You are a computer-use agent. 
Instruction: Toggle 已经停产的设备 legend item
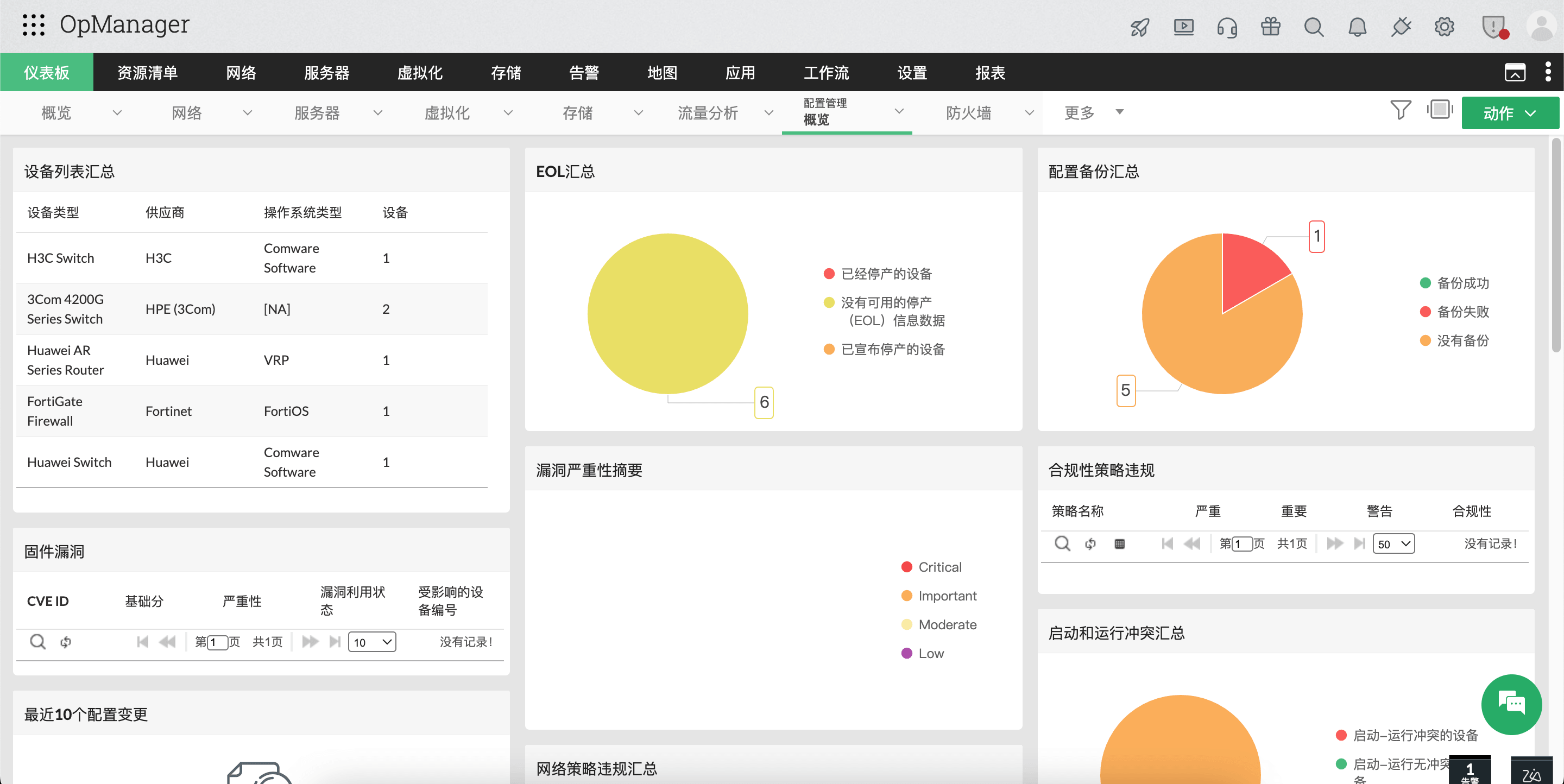(878, 274)
